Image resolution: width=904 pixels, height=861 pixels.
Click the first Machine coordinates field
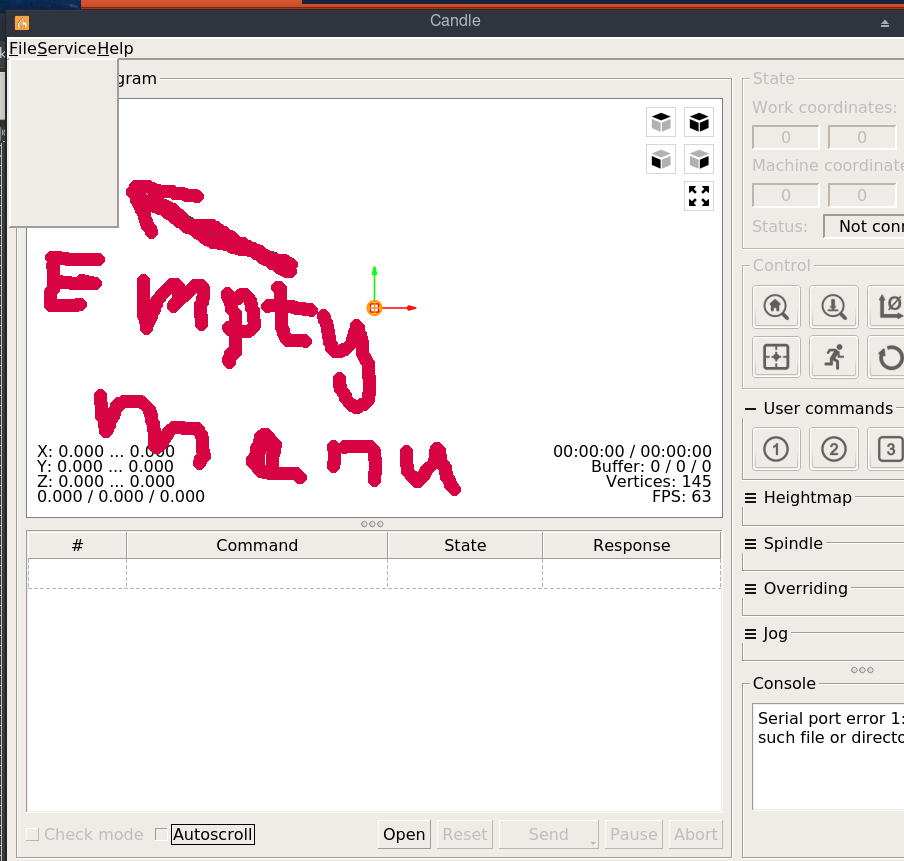(785, 195)
